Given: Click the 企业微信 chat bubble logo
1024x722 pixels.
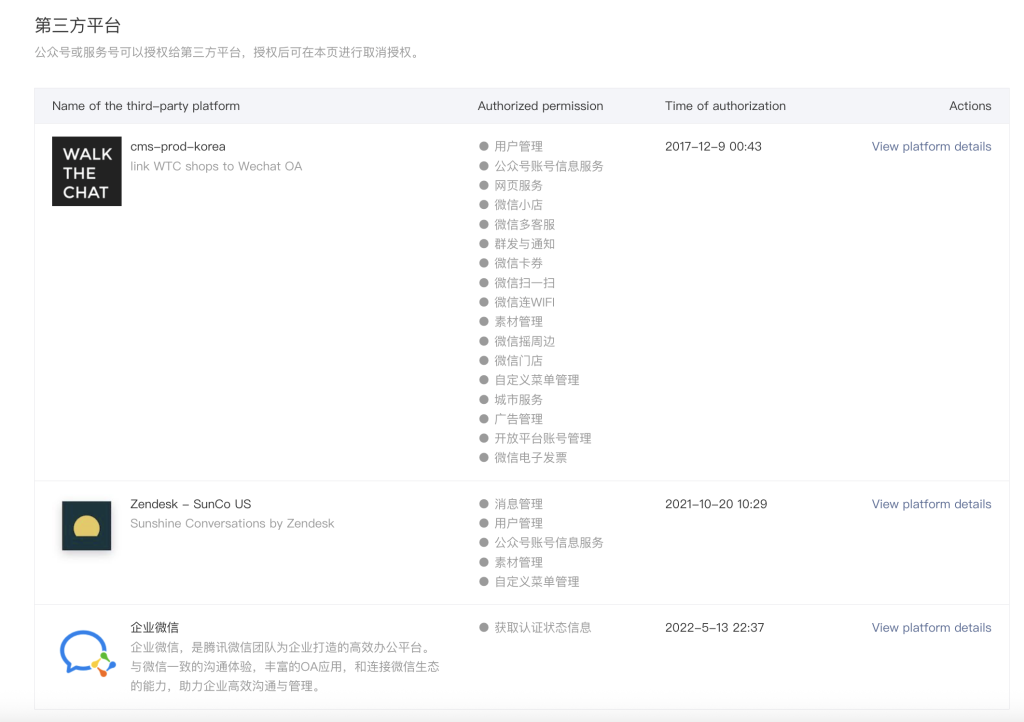Looking at the screenshot, I should (87, 653).
